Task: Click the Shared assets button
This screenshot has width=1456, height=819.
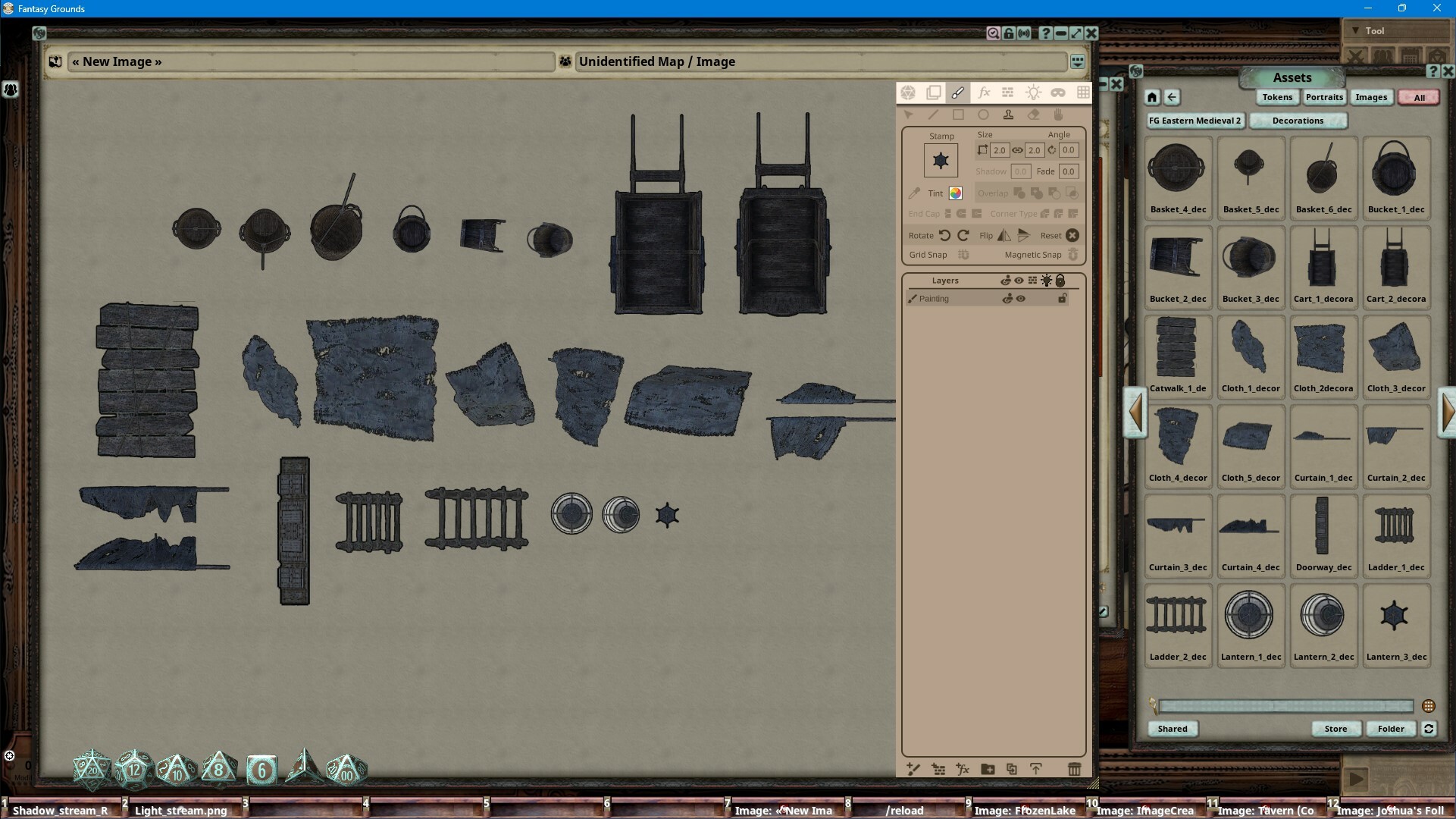Action: 1172,729
